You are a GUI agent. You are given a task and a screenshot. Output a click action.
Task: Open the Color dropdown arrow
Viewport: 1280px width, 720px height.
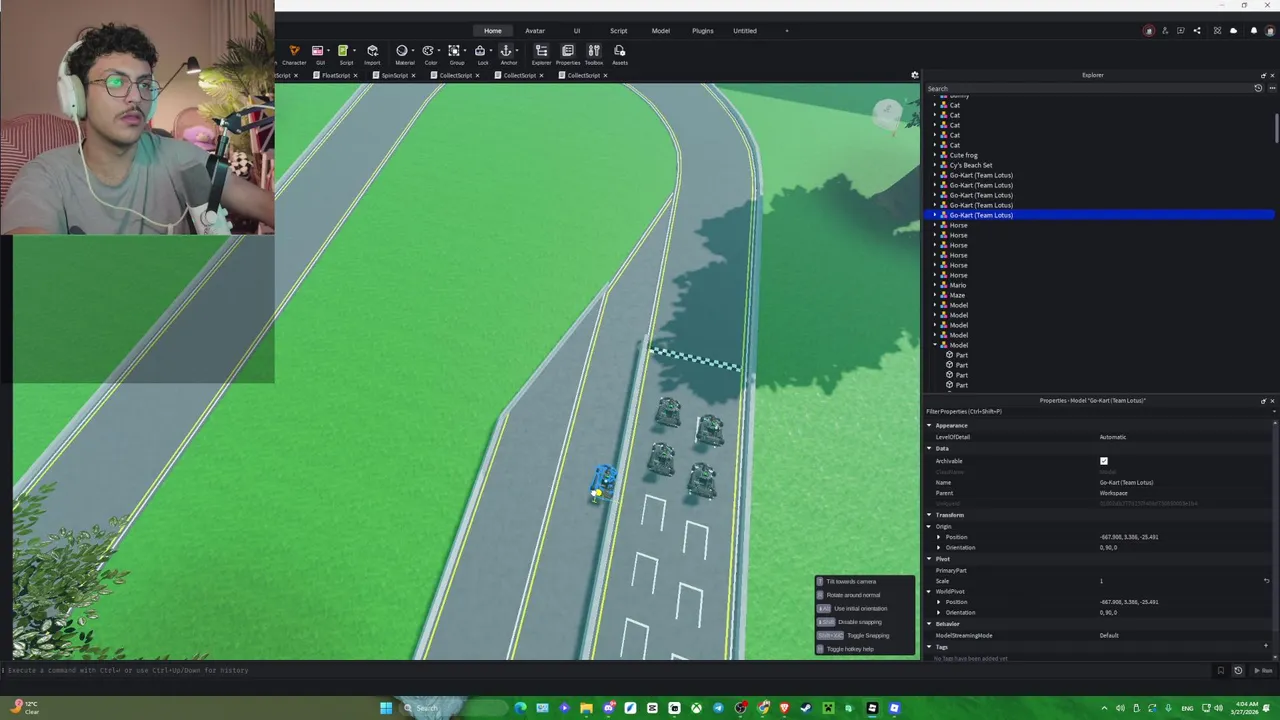click(439, 50)
